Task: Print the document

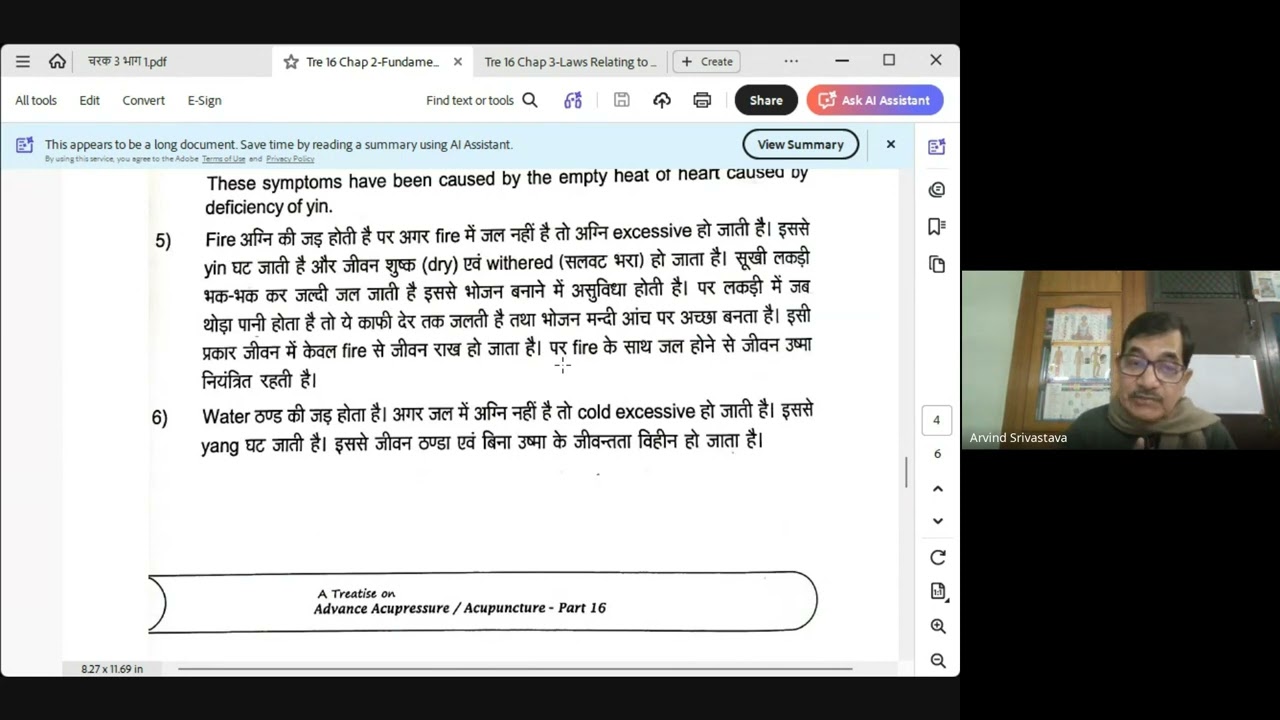Action: click(702, 100)
